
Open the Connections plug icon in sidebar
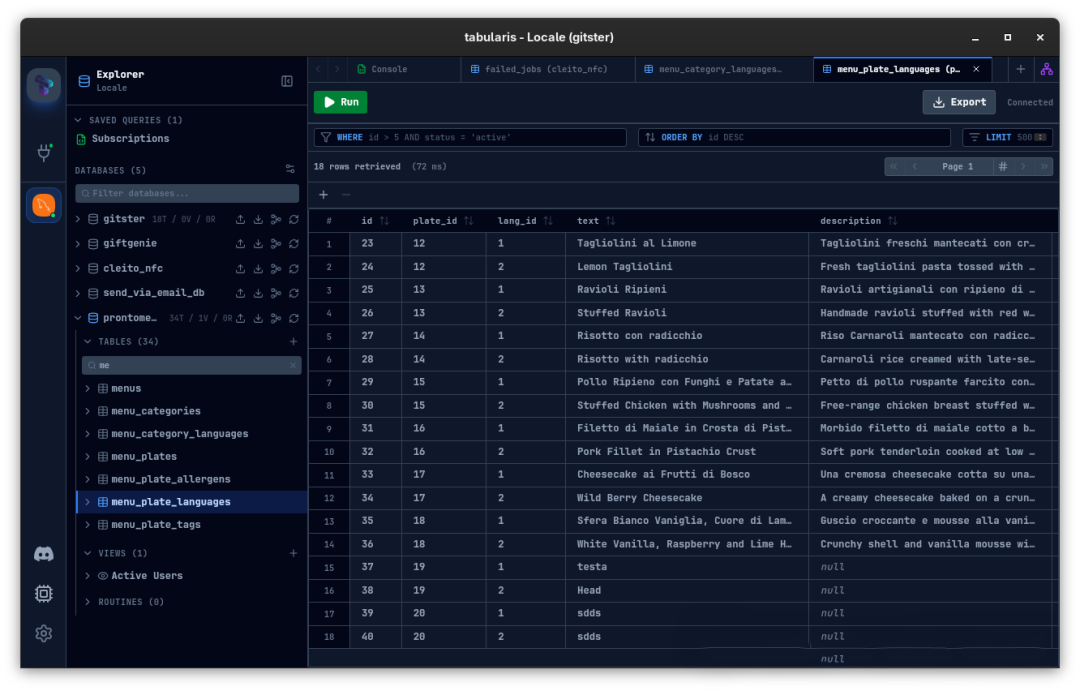(x=44, y=153)
